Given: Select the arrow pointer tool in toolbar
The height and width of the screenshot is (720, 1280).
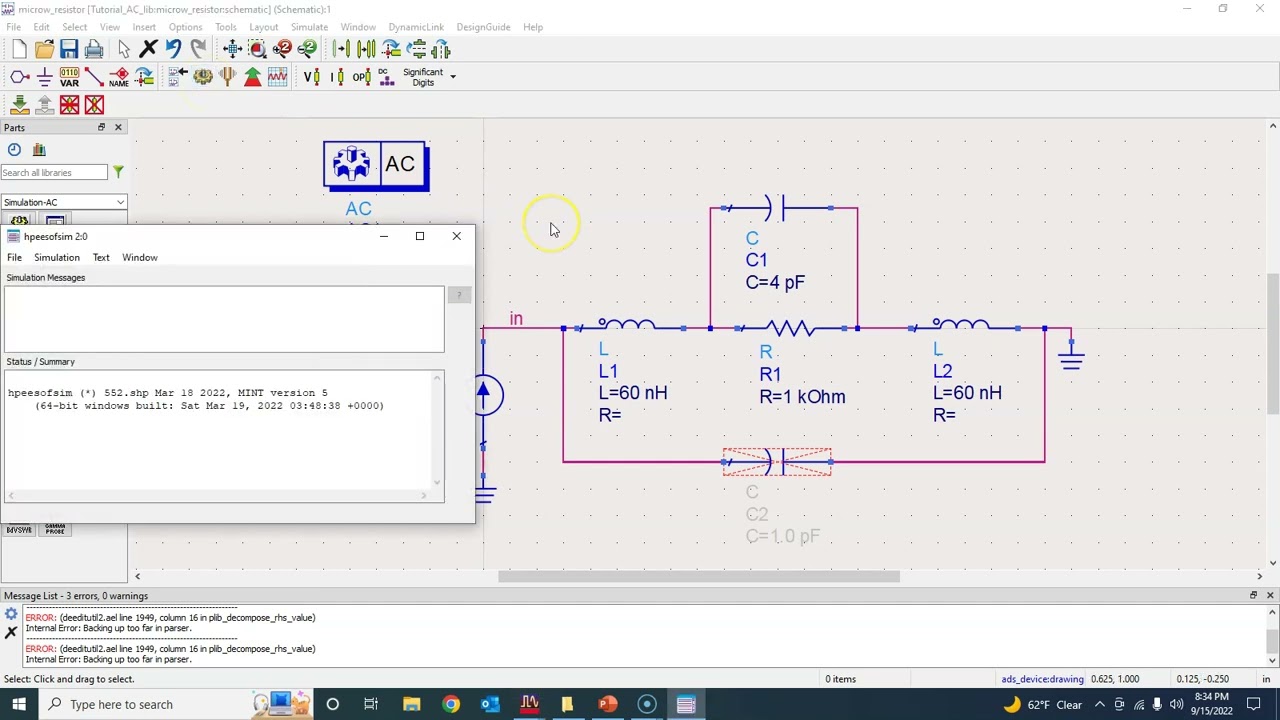Looking at the screenshot, I should (x=123, y=49).
